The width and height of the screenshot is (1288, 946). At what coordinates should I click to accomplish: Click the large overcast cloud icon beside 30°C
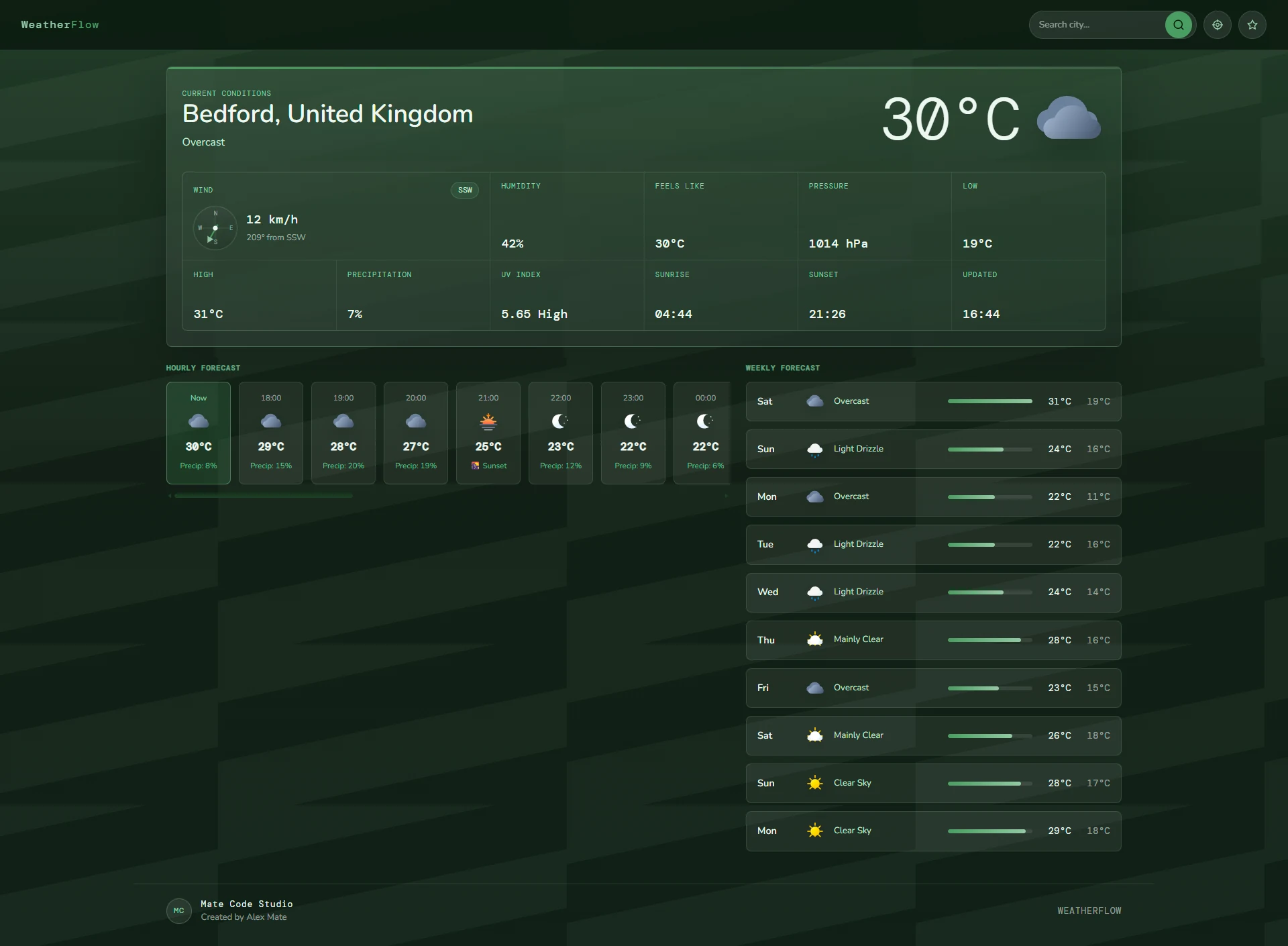[x=1069, y=118]
